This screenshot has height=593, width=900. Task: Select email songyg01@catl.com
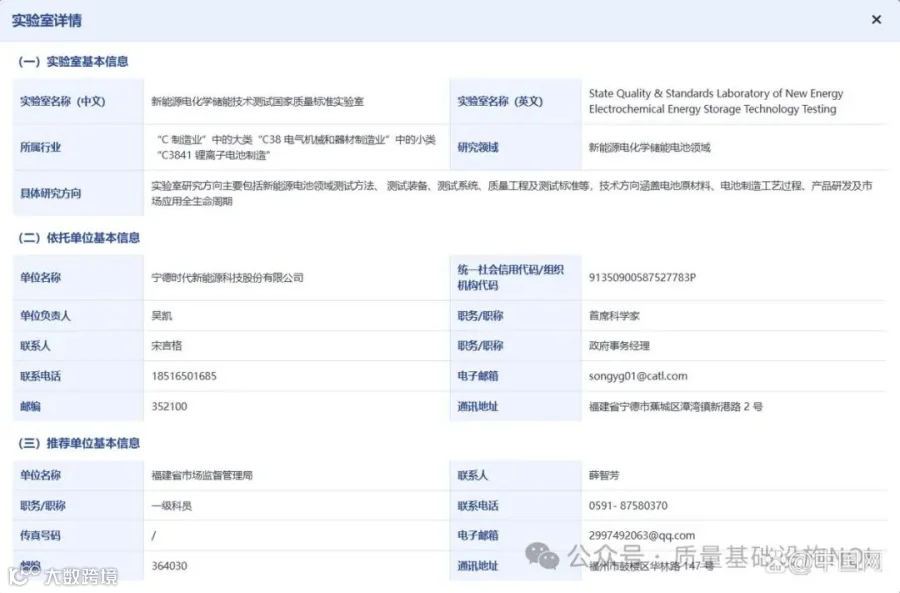(x=638, y=377)
